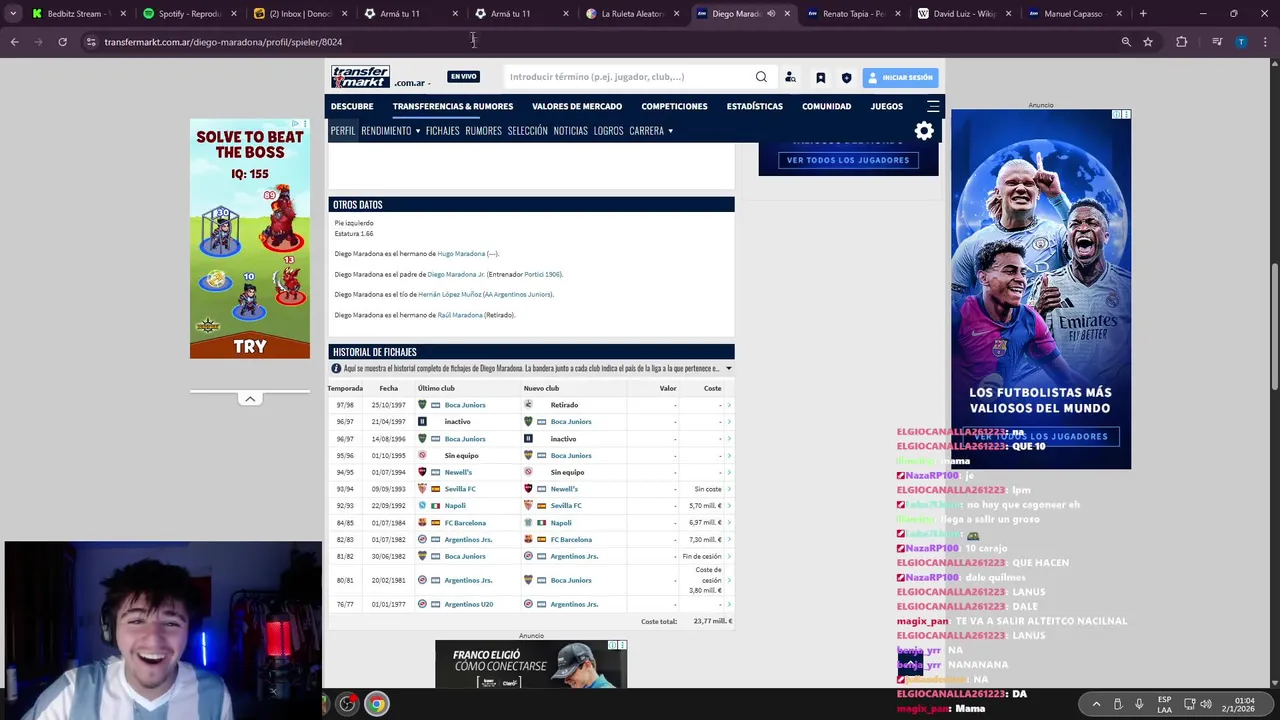Open the 84/85 FC Barcelona transfer arrow
The image size is (1280, 720).
tap(729, 523)
